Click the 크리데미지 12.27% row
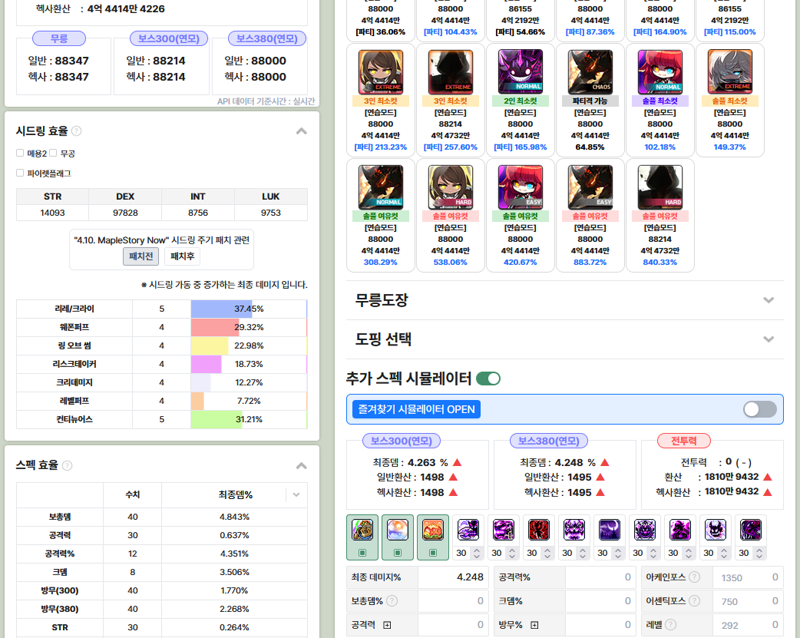 (162, 382)
